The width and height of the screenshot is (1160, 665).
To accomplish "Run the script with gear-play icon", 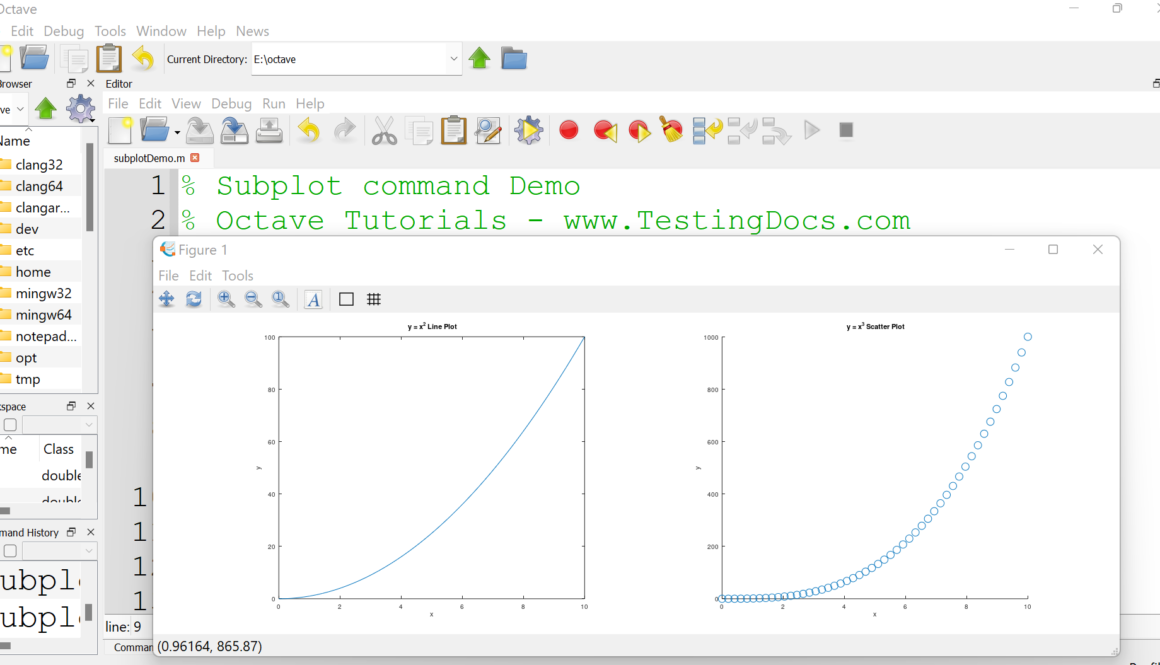I will (x=528, y=130).
